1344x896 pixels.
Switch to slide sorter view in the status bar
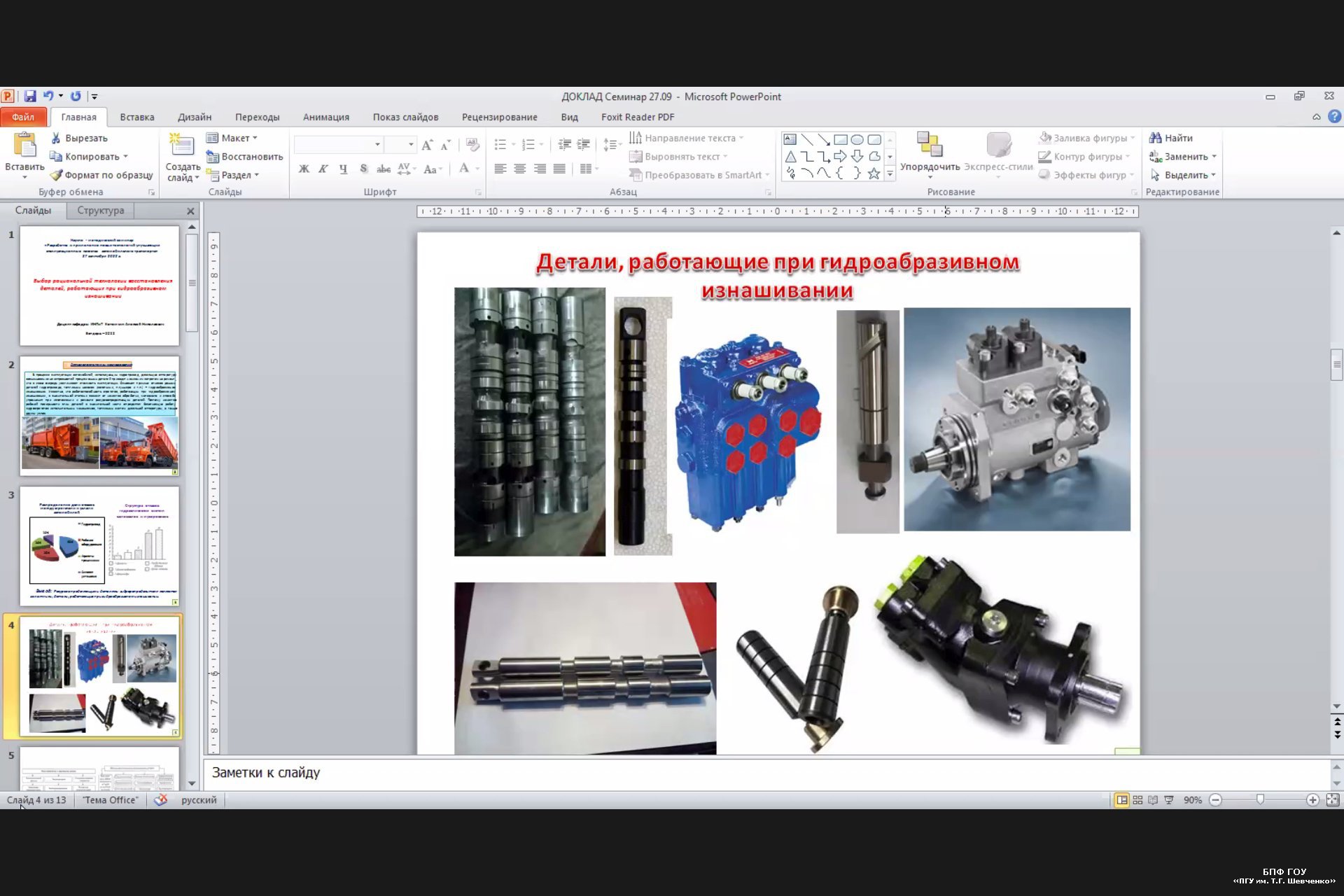(1137, 800)
